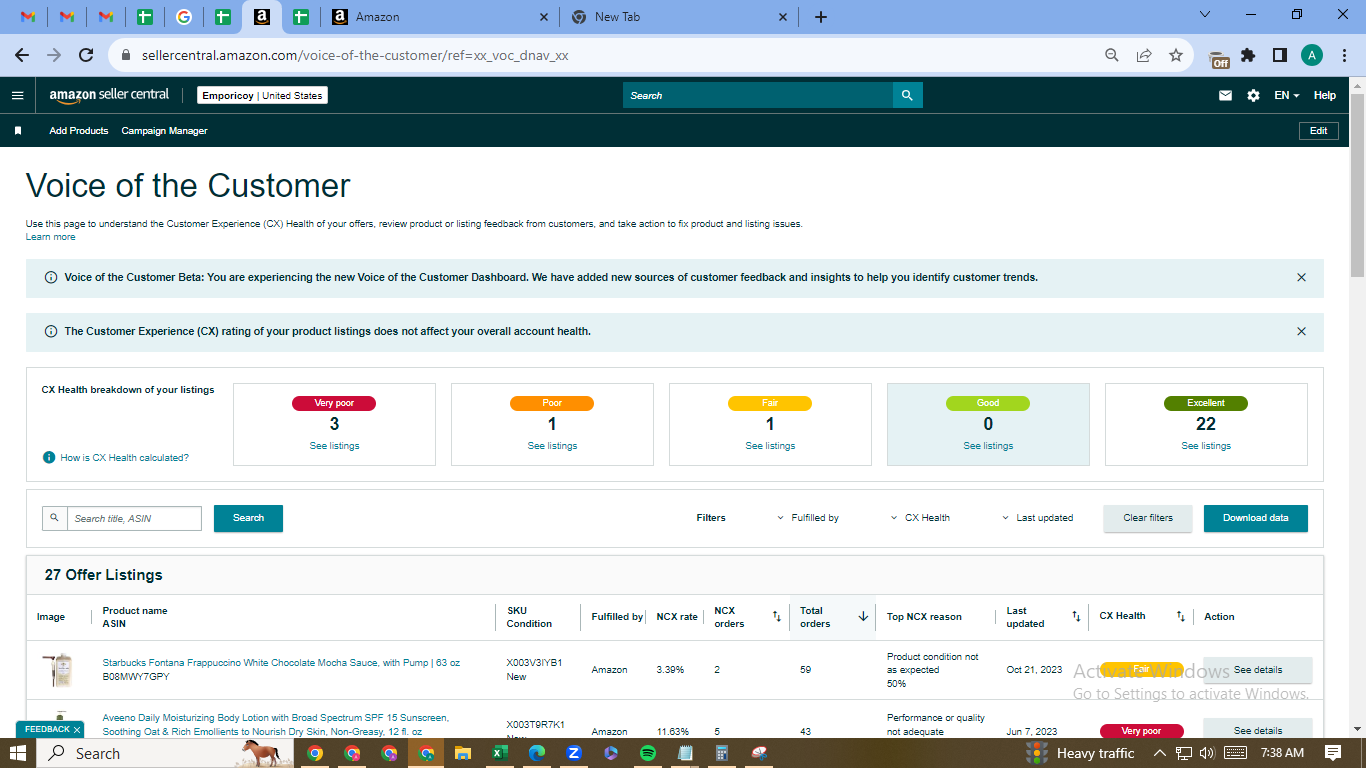This screenshot has width=1366, height=768.
Task: Open the Help menu
Action: pos(1325,96)
